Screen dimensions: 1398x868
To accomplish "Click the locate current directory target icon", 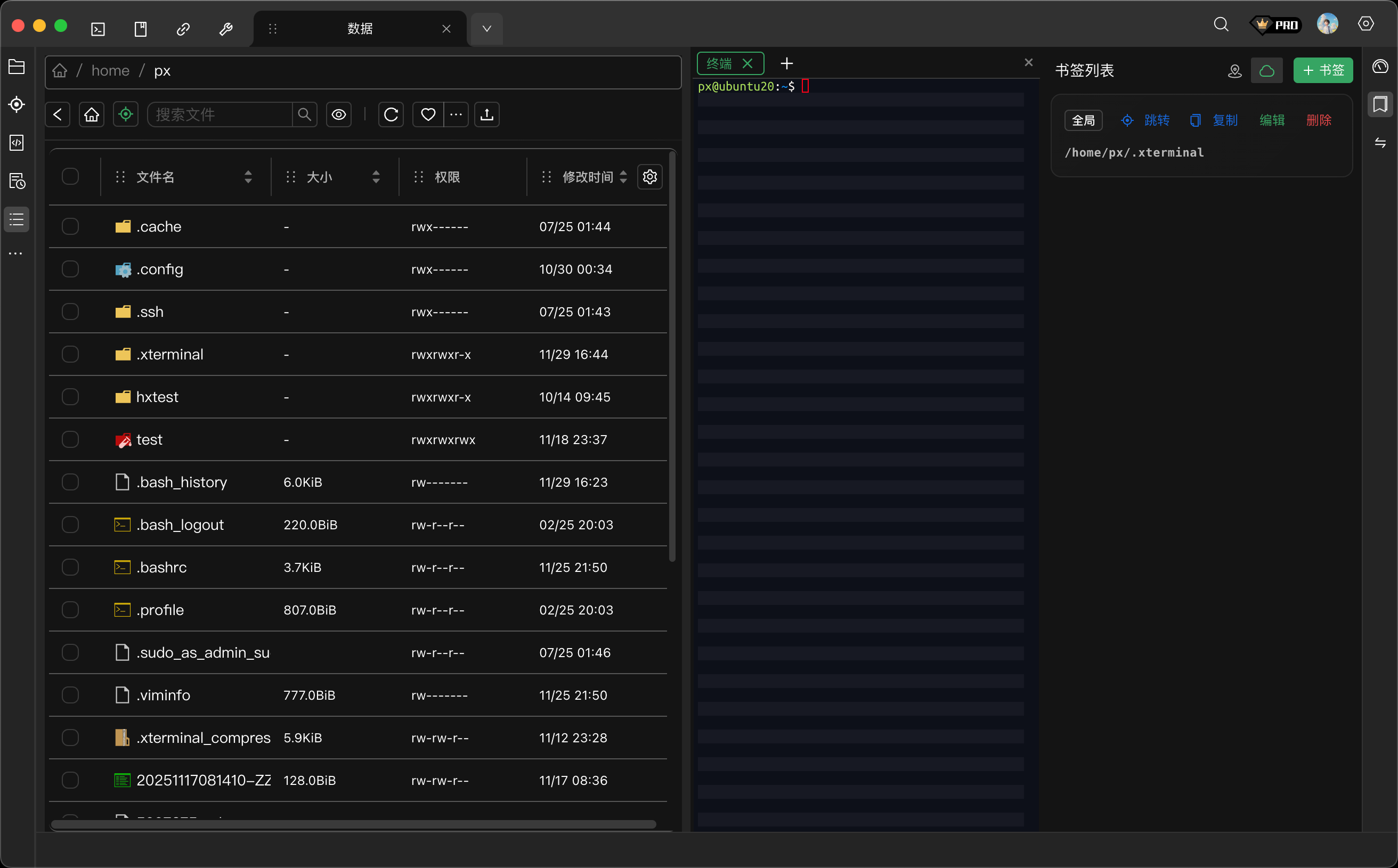I will 126,115.
